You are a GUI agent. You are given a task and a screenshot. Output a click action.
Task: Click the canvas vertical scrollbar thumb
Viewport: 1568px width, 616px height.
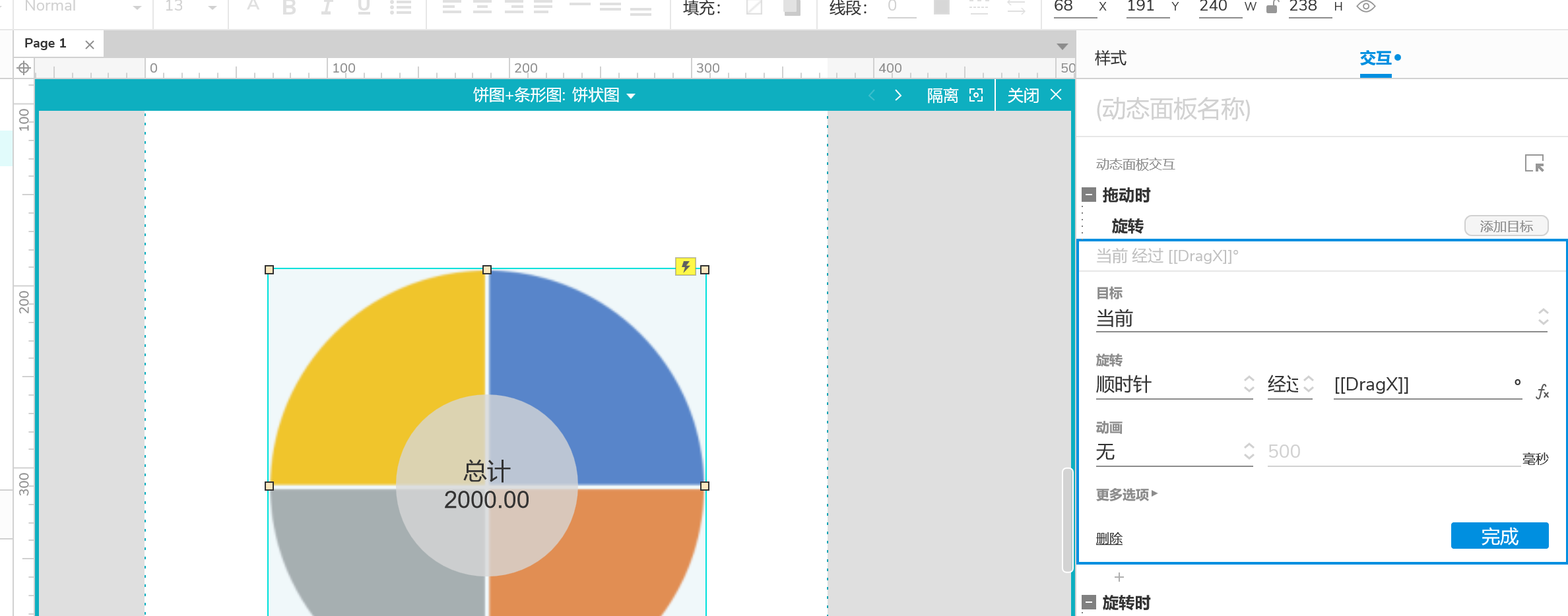tap(1067, 520)
